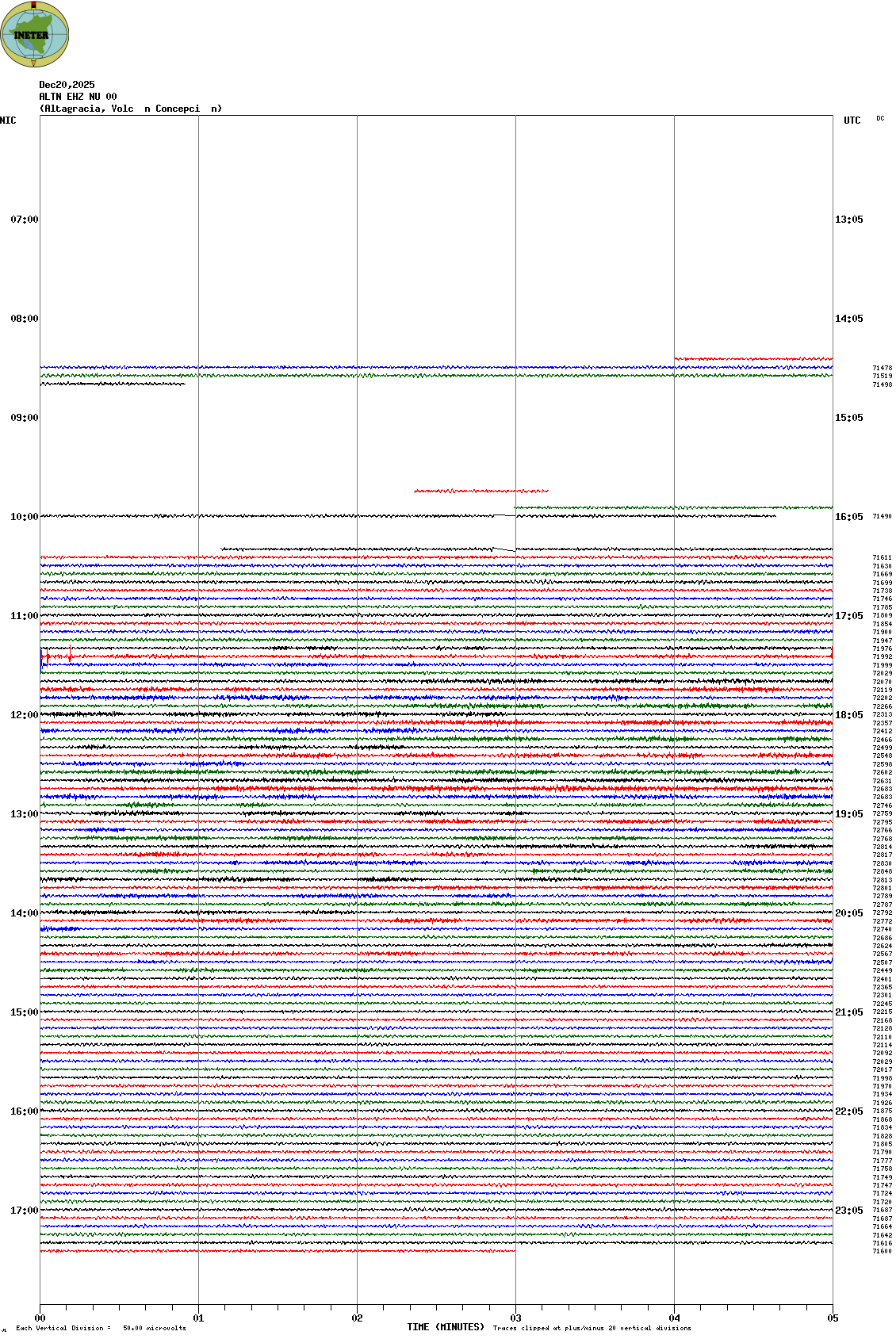This screenshot has width=896, height=1339.
Task: Click the INETER logo
Action: (35, 34)
